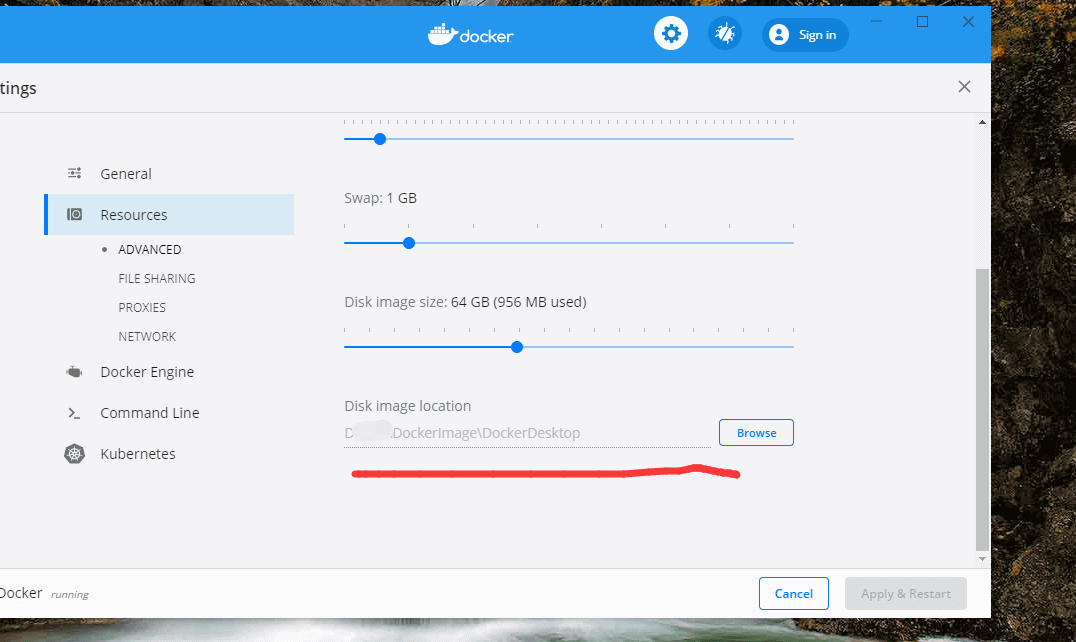The height and width of the screenshot is (642, 1076).
Task: Open settings via the gear icon
Action: (671, 34)
